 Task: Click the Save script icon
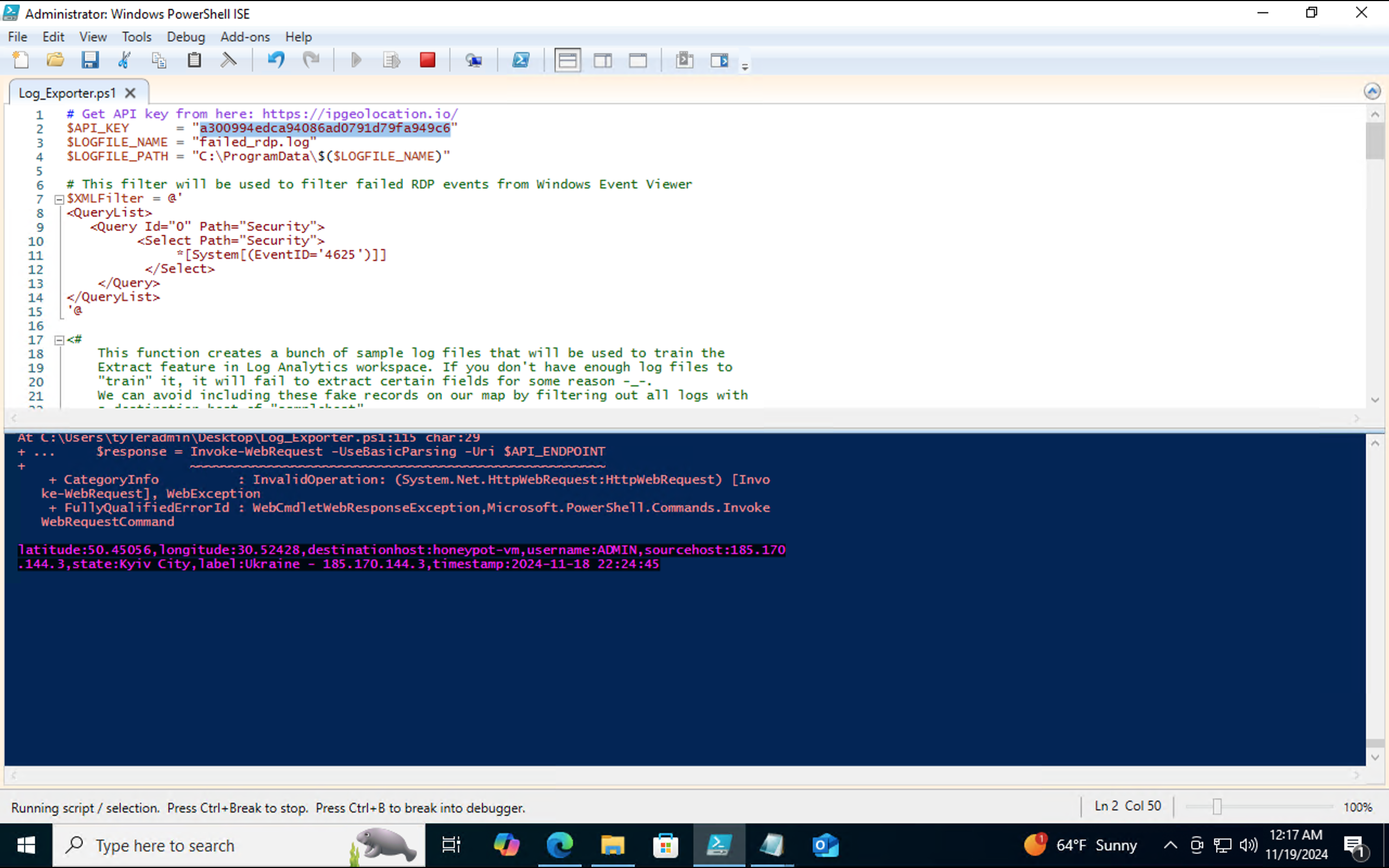(90, 60)
